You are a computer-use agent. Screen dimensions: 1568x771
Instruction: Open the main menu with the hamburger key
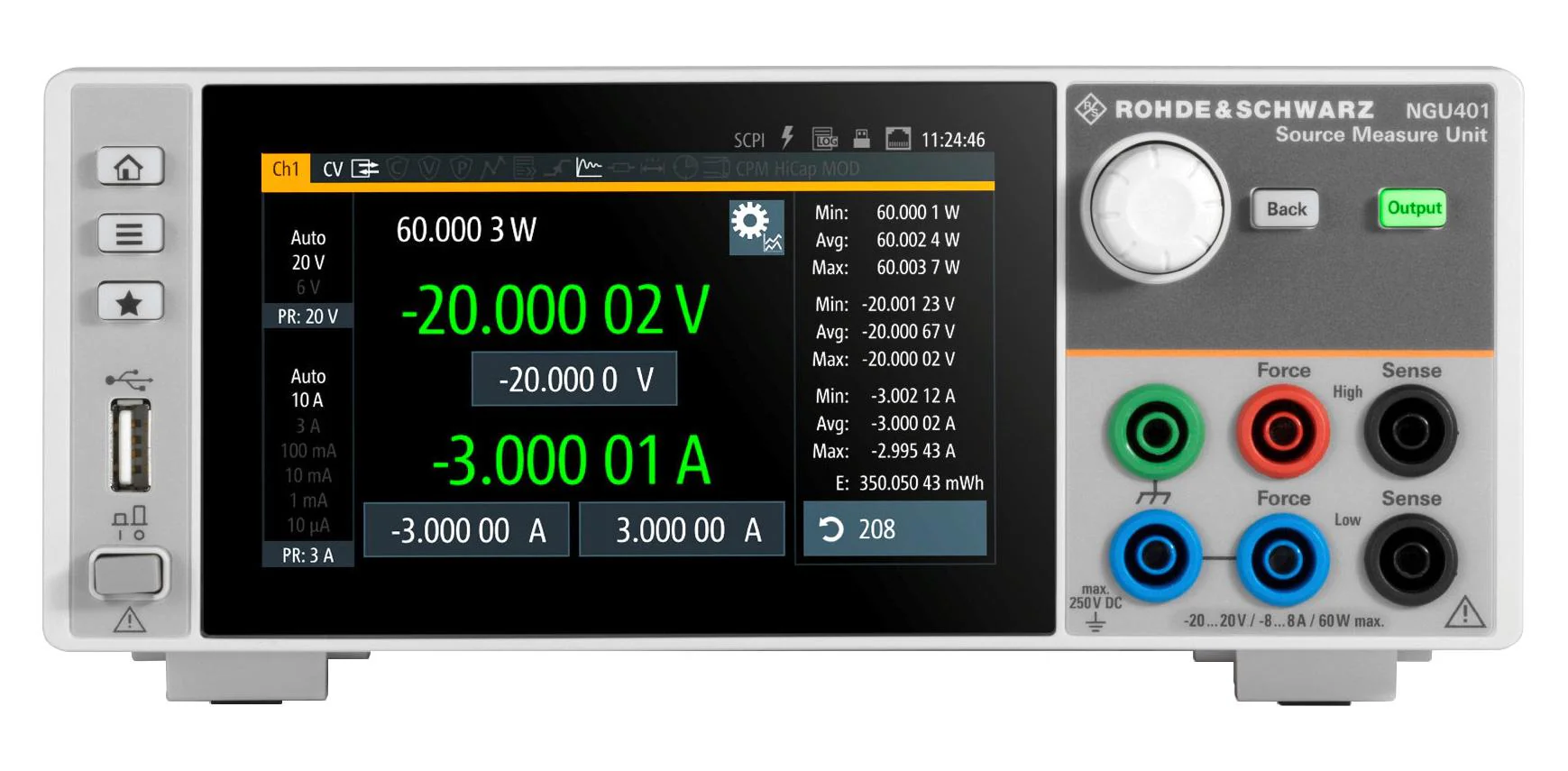tap(130, 234)
